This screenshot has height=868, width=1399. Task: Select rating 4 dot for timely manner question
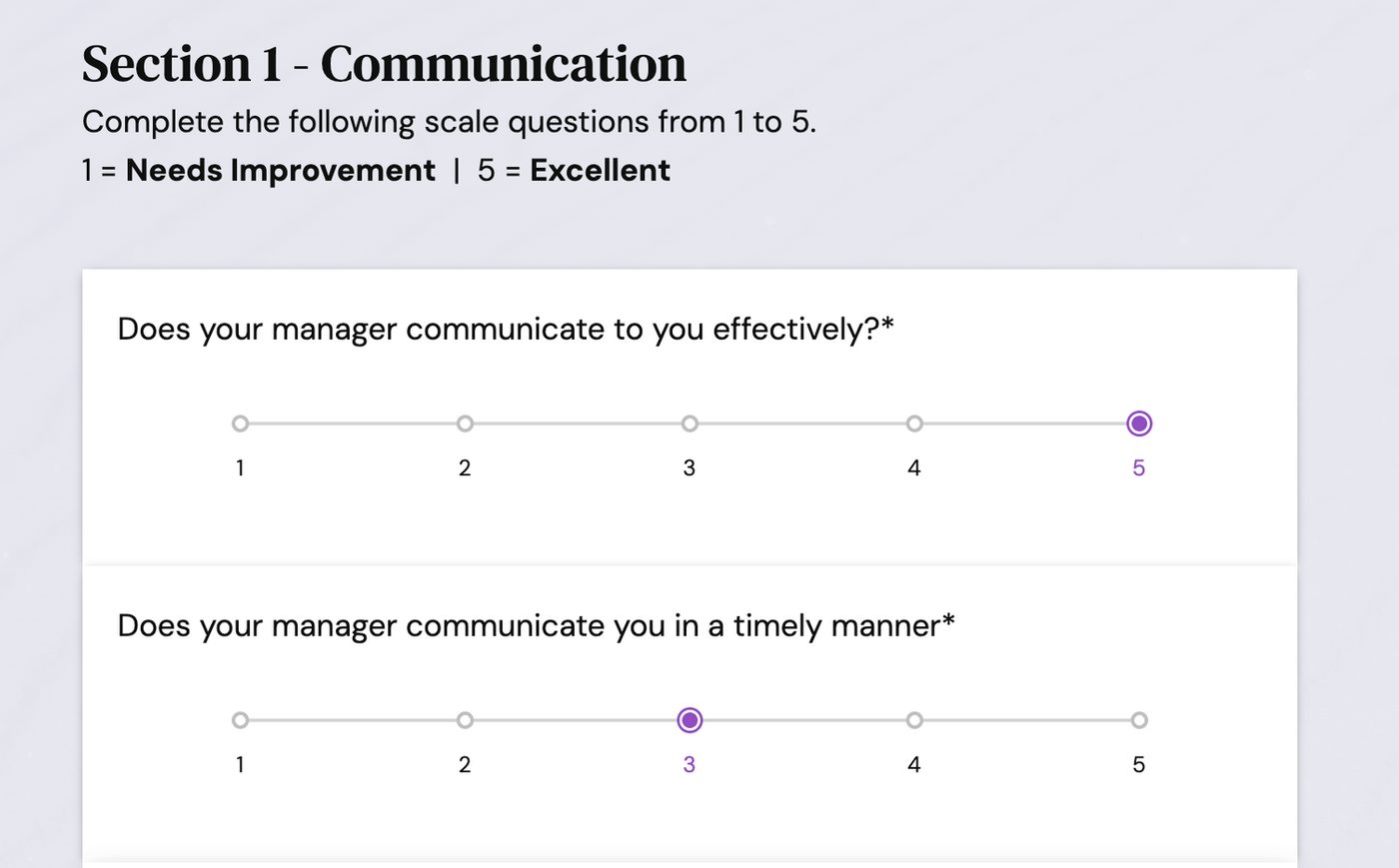914,720
